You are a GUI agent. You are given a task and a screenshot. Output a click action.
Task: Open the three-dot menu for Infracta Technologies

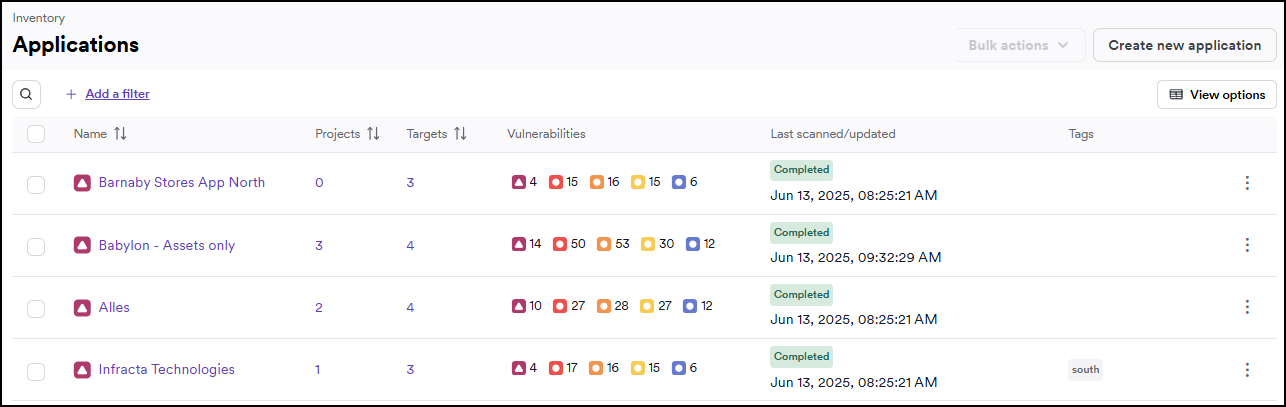point(1246,370)
